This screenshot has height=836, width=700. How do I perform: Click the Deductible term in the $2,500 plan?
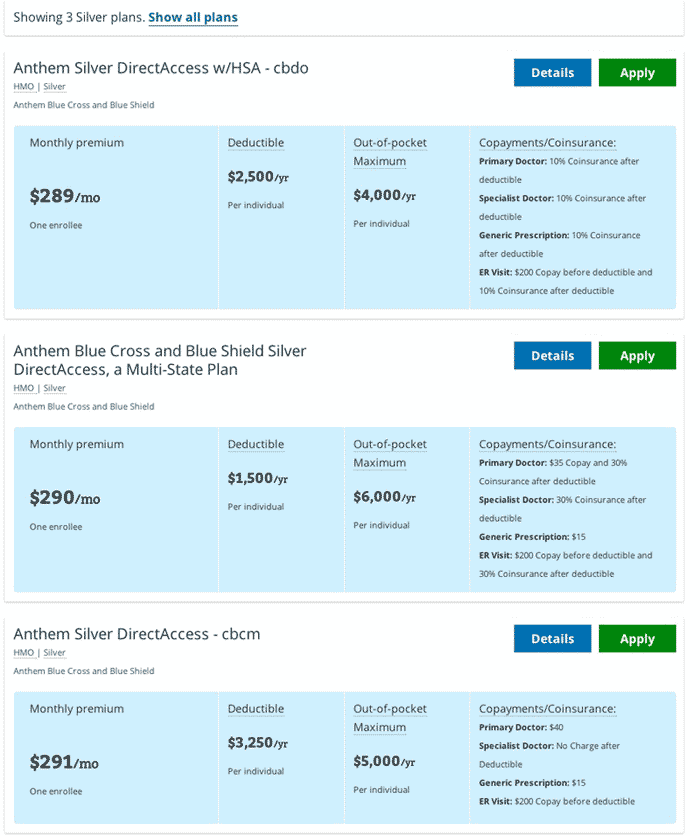click(x=256, y=143)
